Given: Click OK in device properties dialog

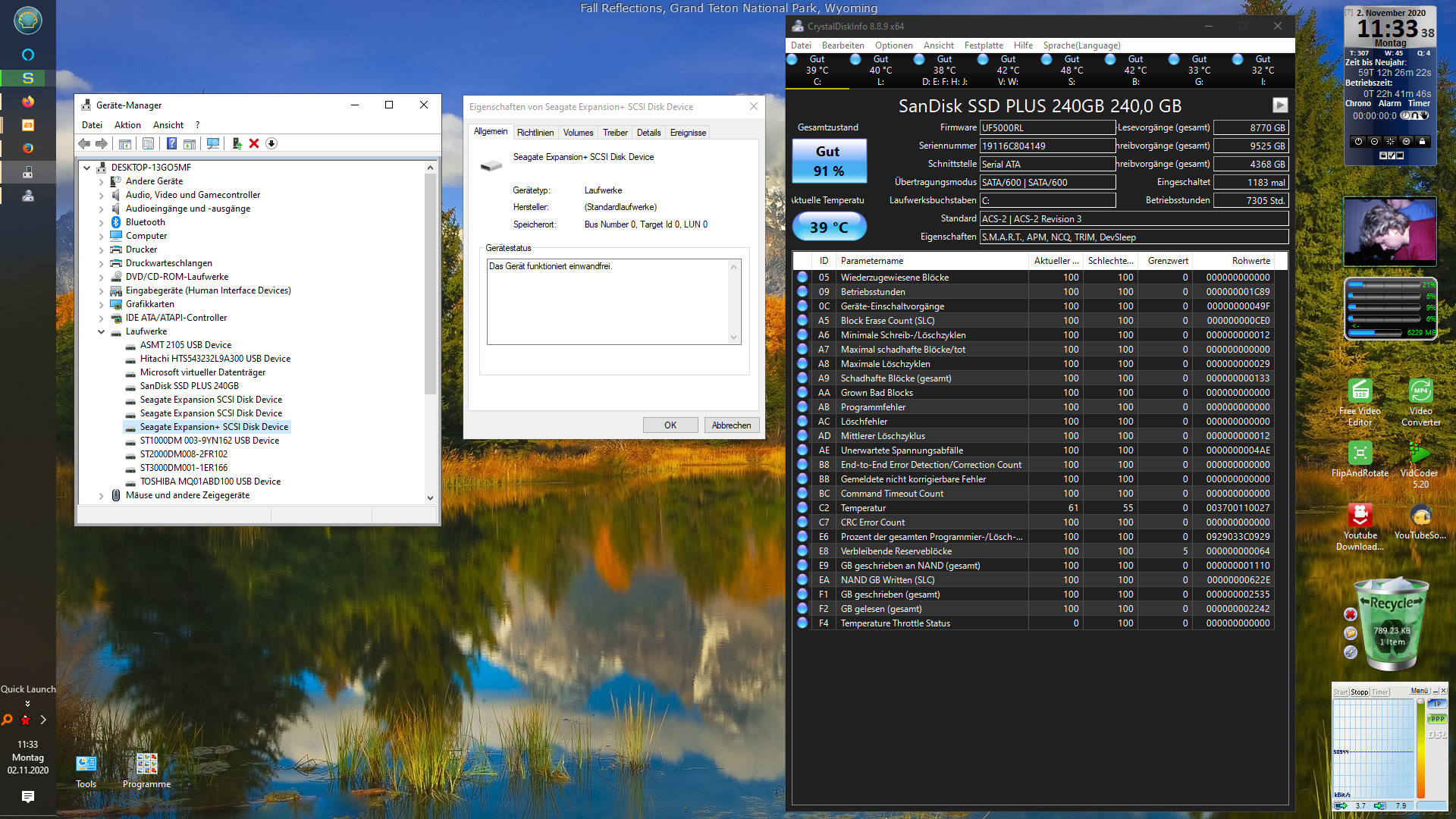Looking at the screenshot, I should click(x=670, y=425).
